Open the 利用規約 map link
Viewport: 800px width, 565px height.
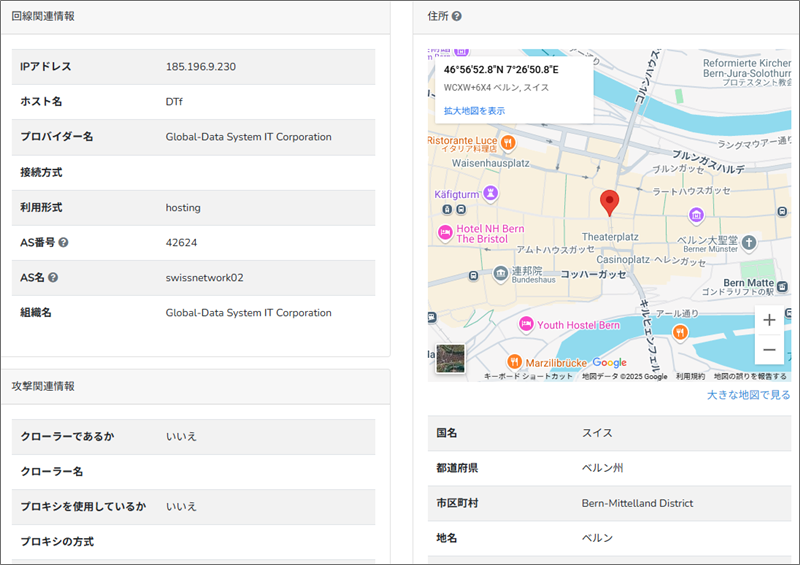(690, 376)
